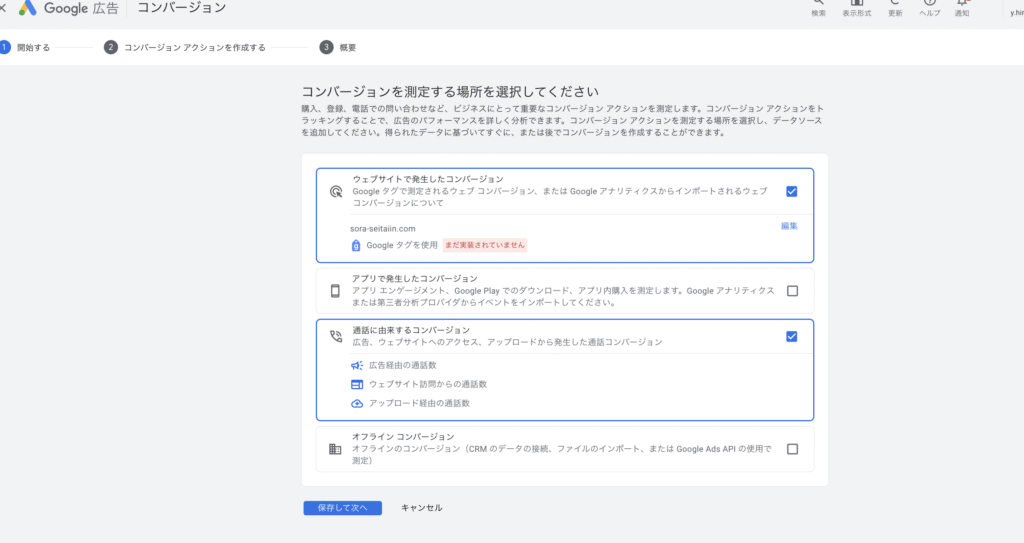
Task: Click the 更新 refresh icon
Action: [x=895, y=5]
